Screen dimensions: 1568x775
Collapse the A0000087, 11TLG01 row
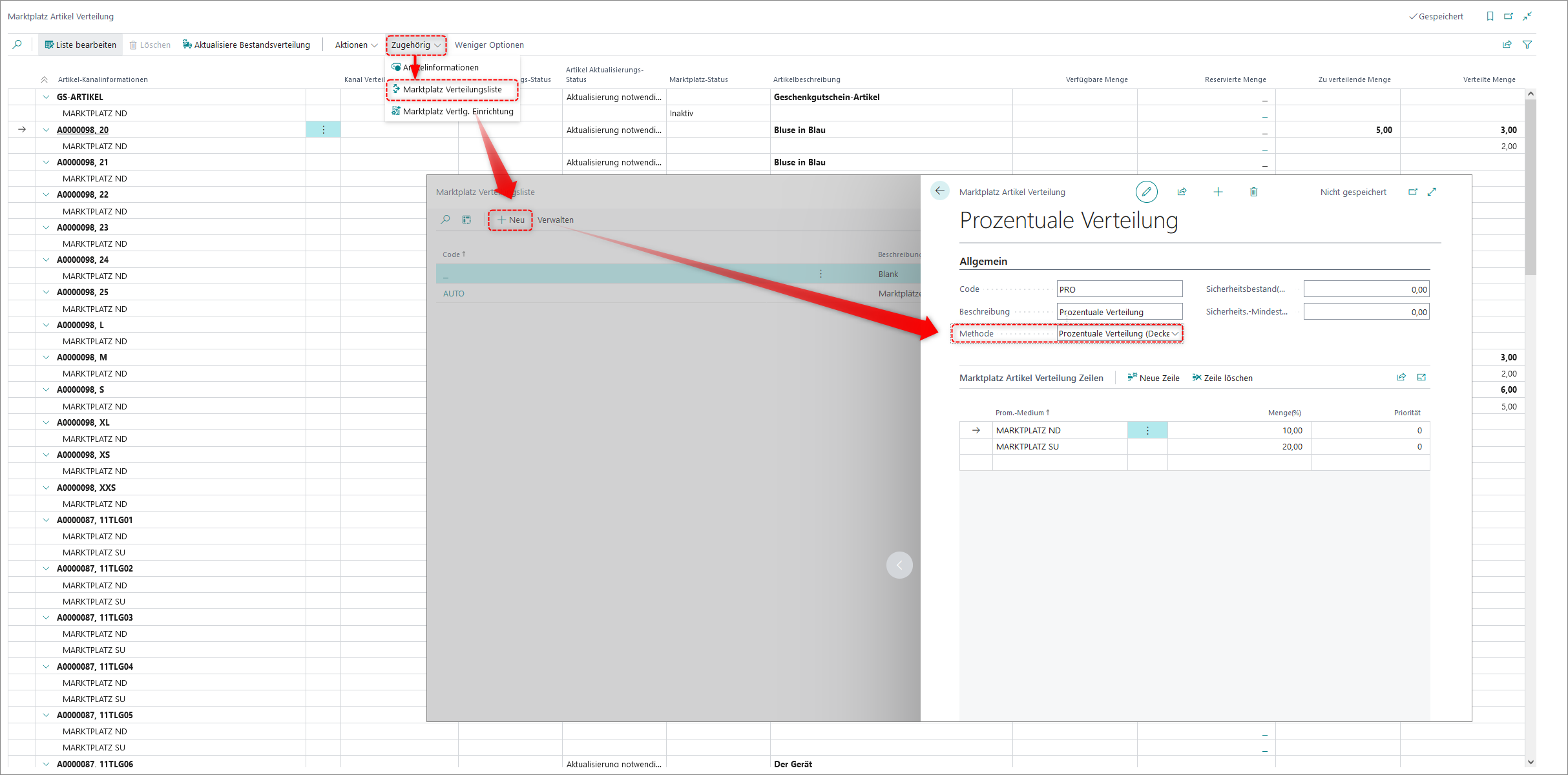[46, 520]
